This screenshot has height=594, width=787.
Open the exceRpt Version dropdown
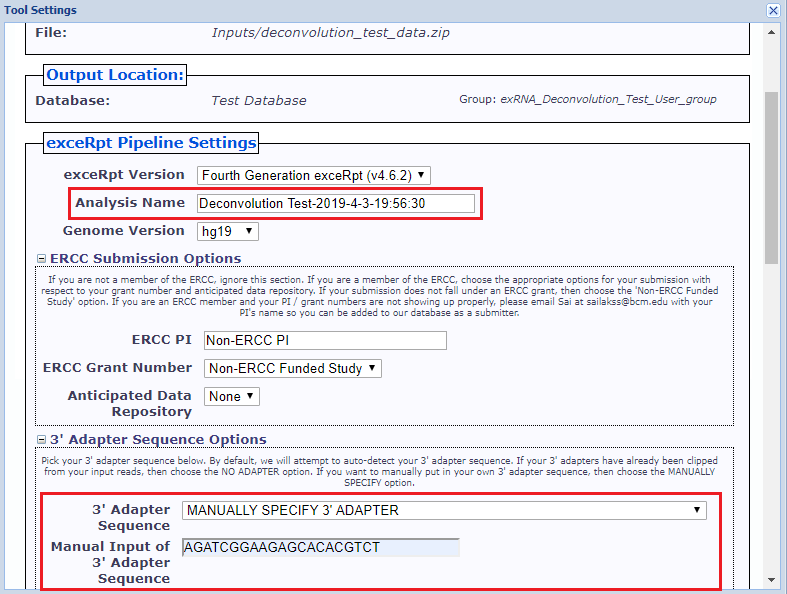click(313, 175)
